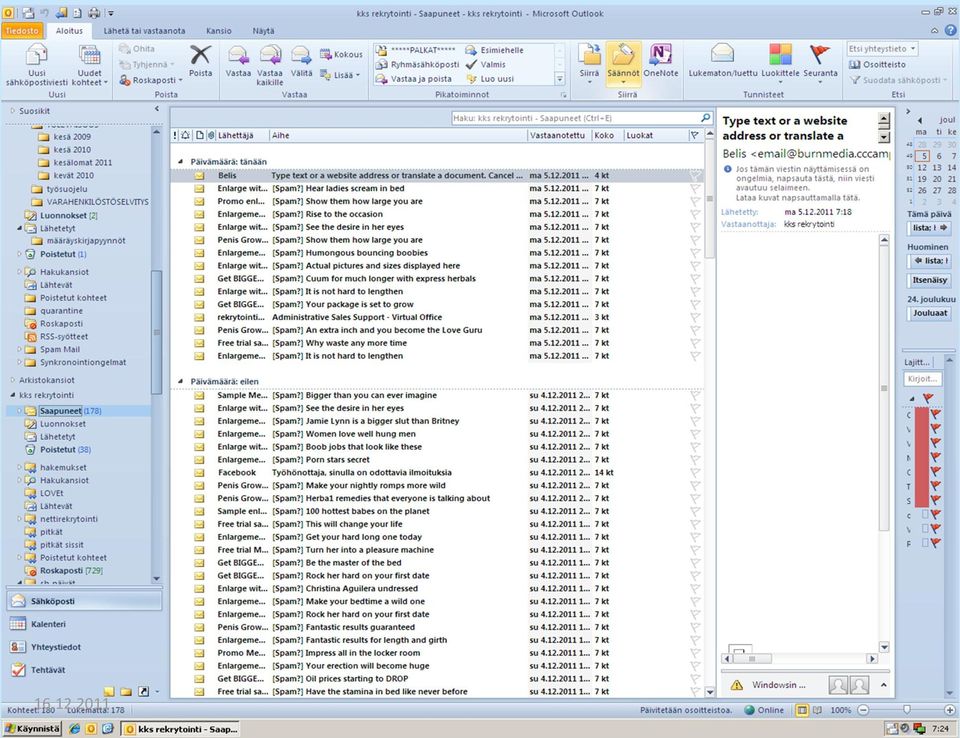Screen dimensions: 960x738
Task: Click the mail search box
Action: (x=582, y=118)
